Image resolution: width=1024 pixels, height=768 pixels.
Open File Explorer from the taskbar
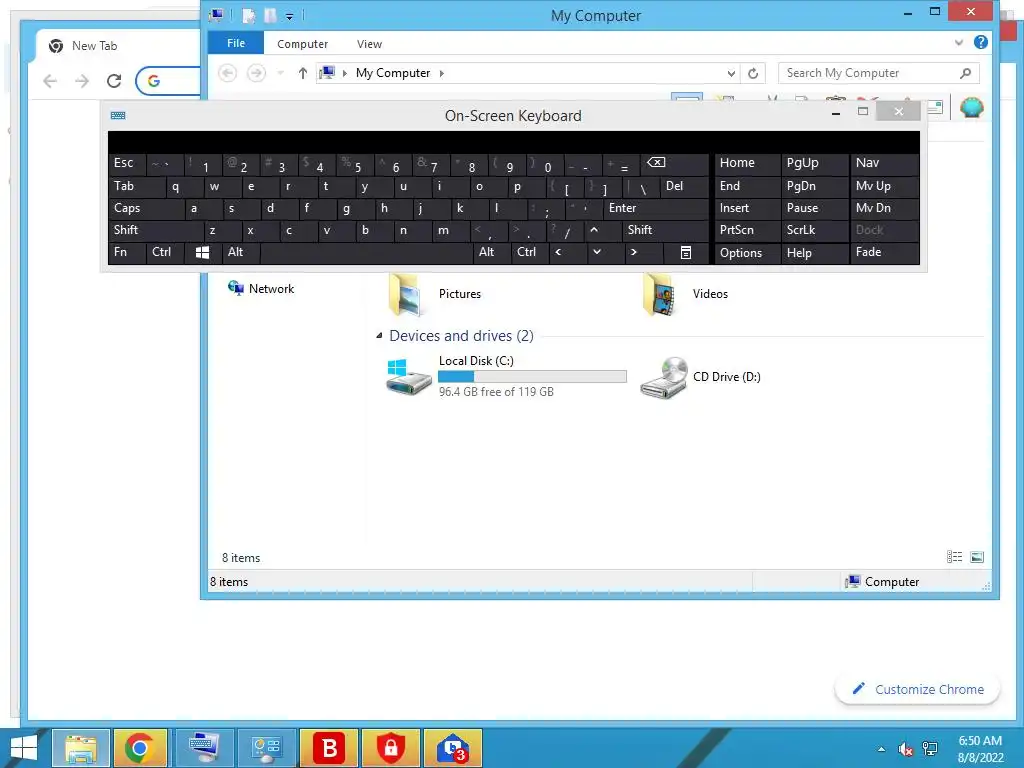[81, 748]
